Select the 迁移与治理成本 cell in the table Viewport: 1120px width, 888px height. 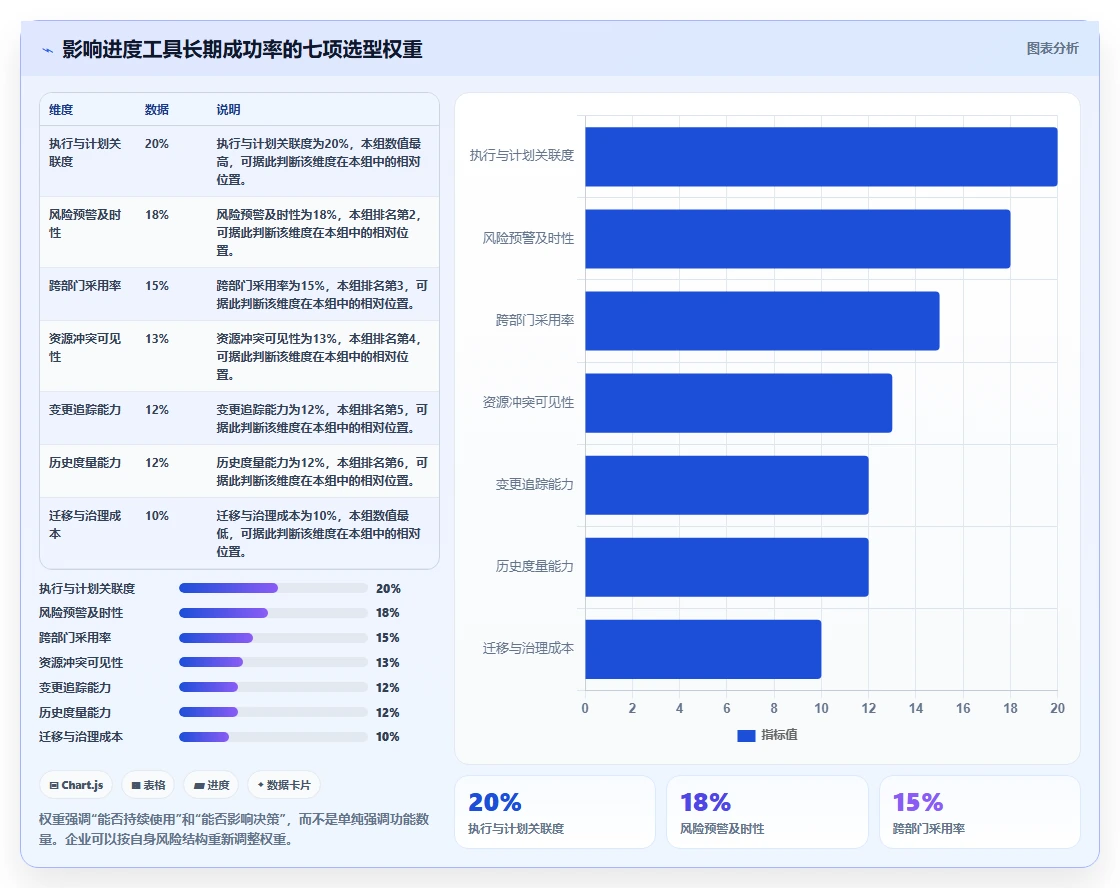[x=85, y=524]
